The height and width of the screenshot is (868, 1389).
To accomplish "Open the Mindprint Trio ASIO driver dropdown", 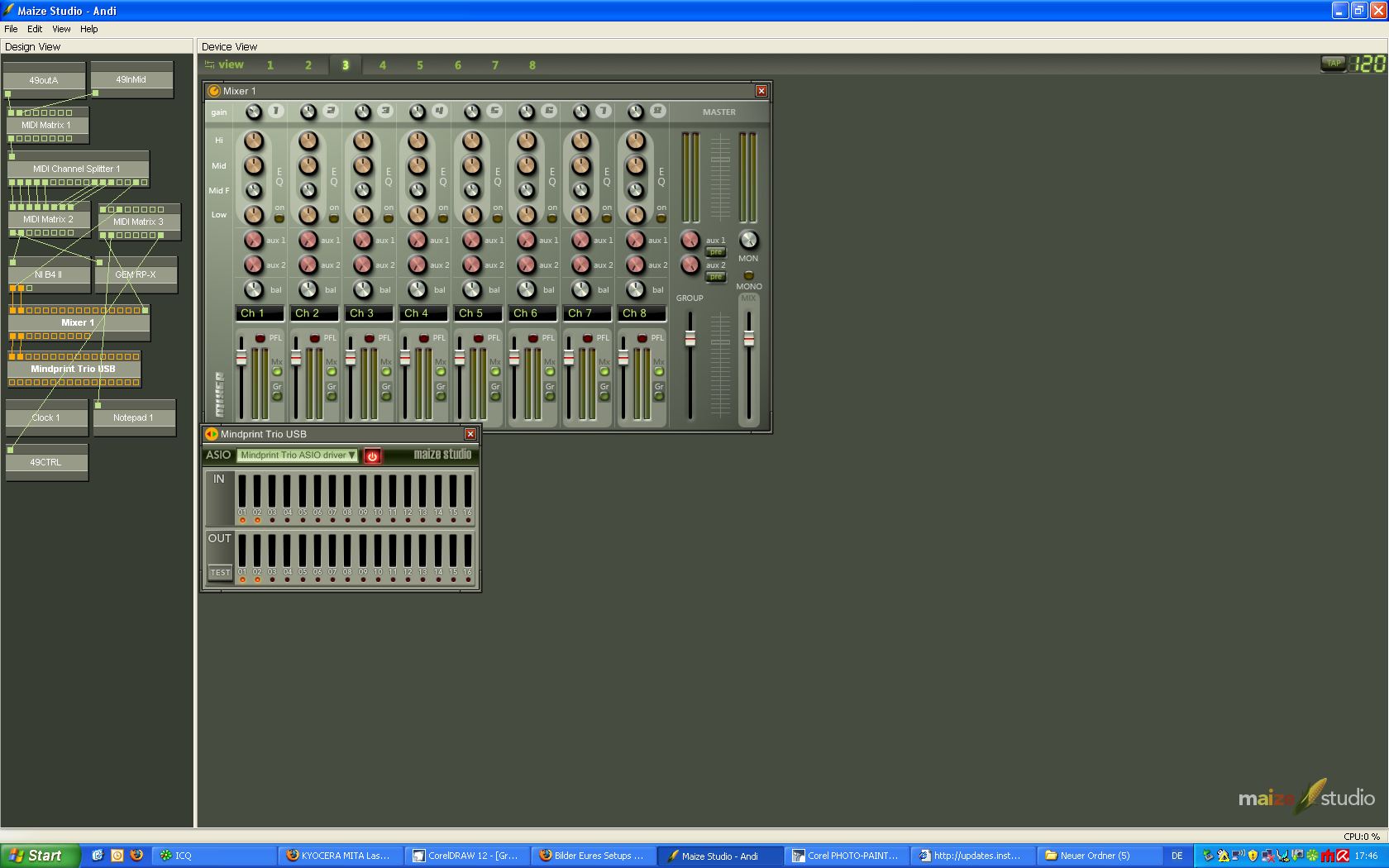I will (298, 455).
